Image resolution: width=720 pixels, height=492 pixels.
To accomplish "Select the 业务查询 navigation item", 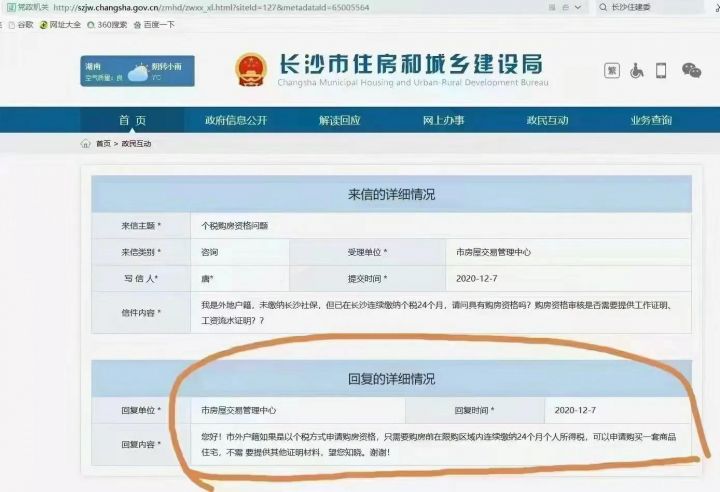I will (651, 121).
